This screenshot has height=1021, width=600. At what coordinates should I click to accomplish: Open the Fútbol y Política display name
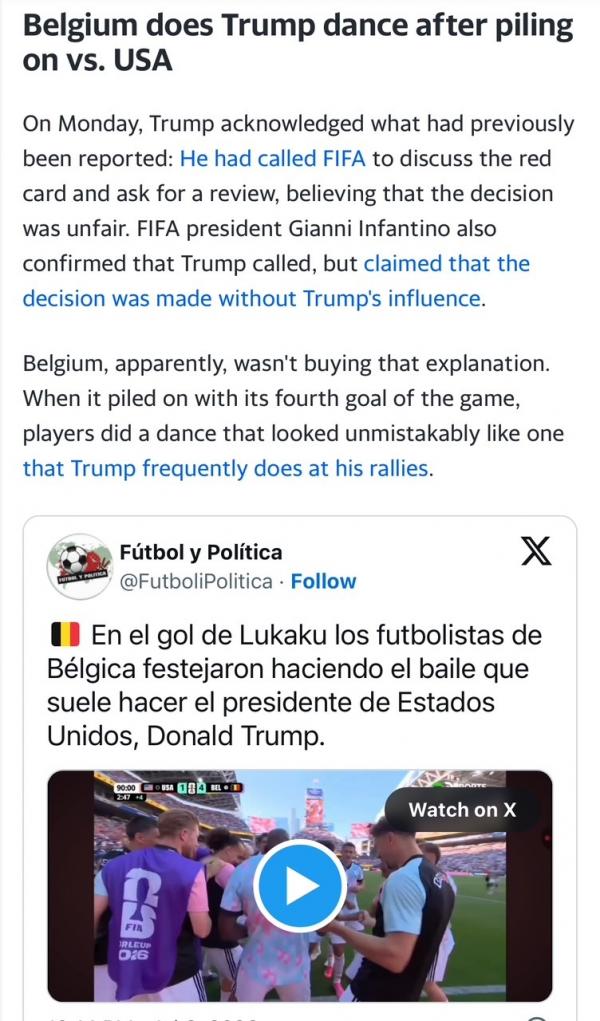click(201, 552)
